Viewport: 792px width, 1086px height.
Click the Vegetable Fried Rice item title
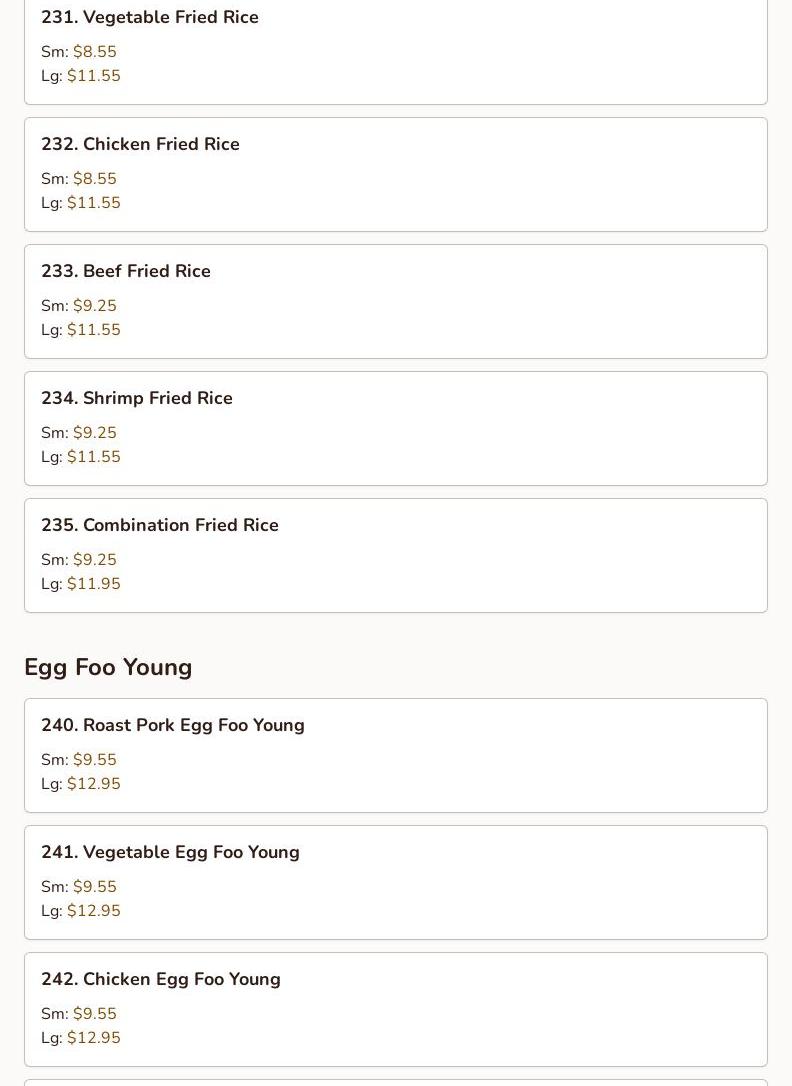tap(150, 17)
